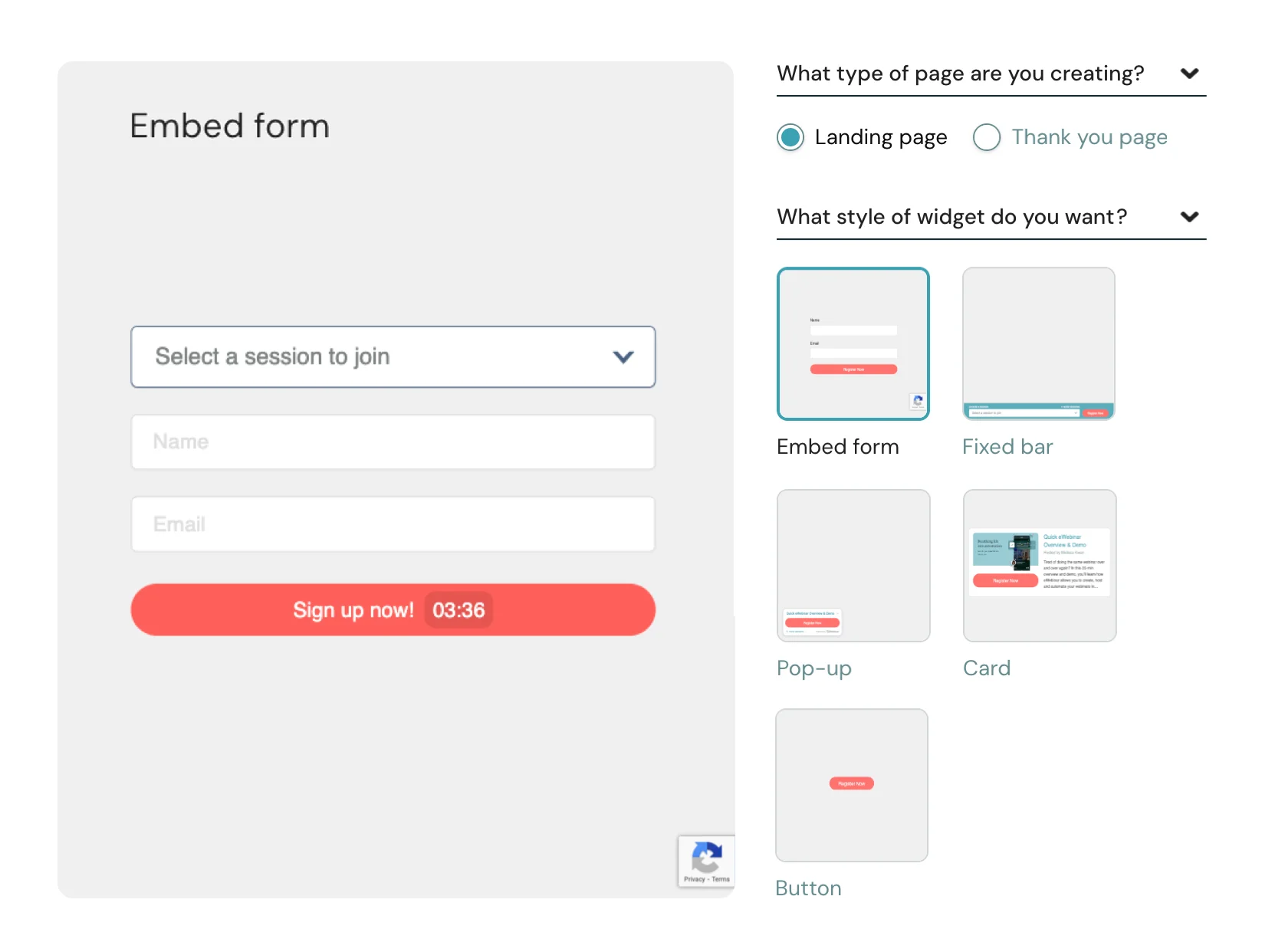This screenshot has height=952, width=1262.
Task: Click the small Register Now pill in the Button thumbnail
Action: 851,784
